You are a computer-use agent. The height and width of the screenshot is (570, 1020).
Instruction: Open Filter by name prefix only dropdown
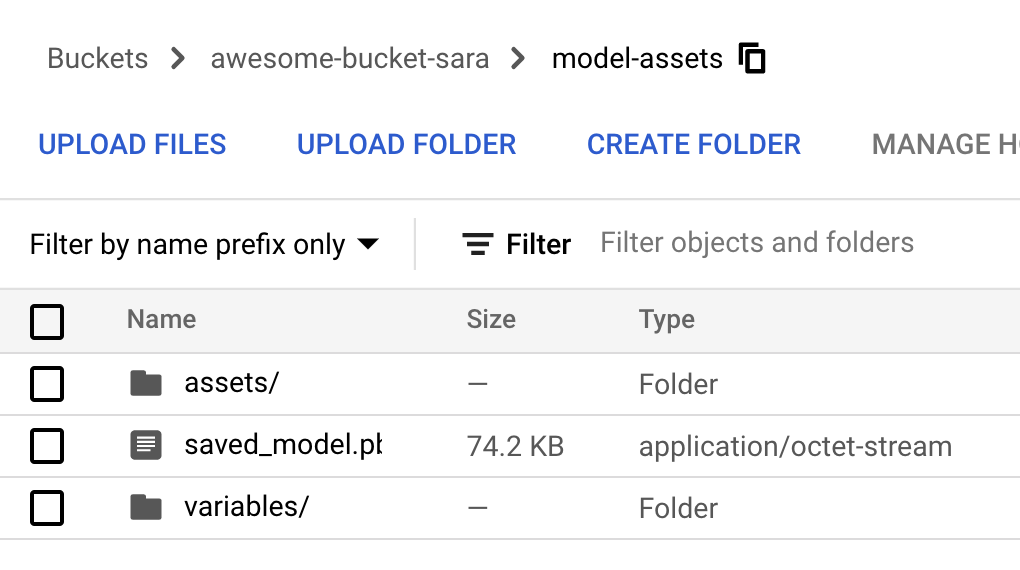[204, 244]
